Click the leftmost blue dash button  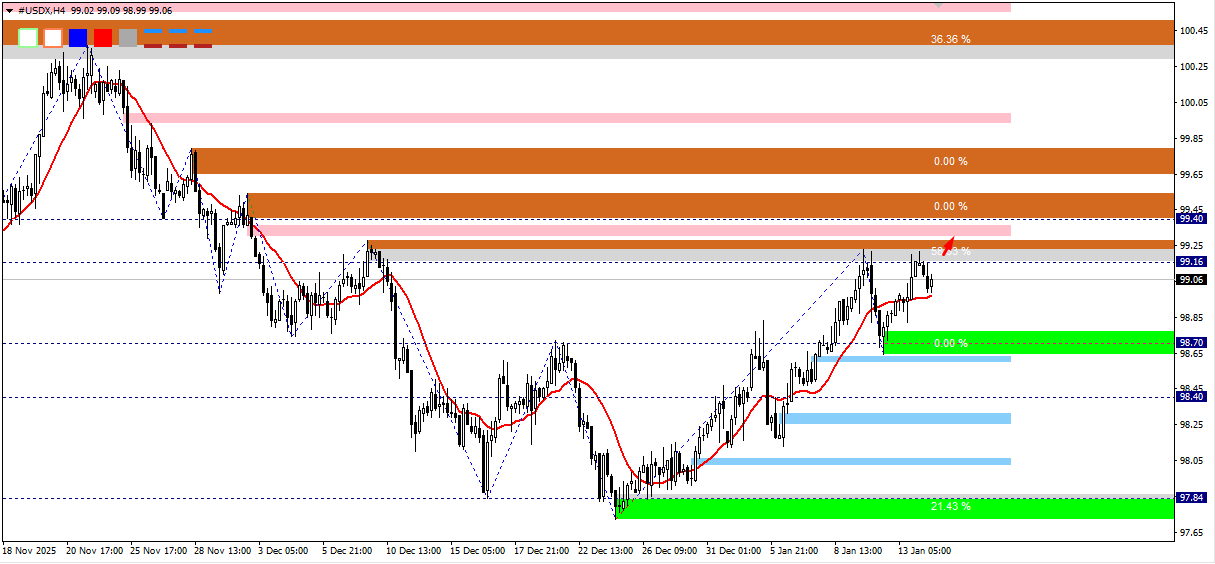pyautogui.click(x=153, y=31)
